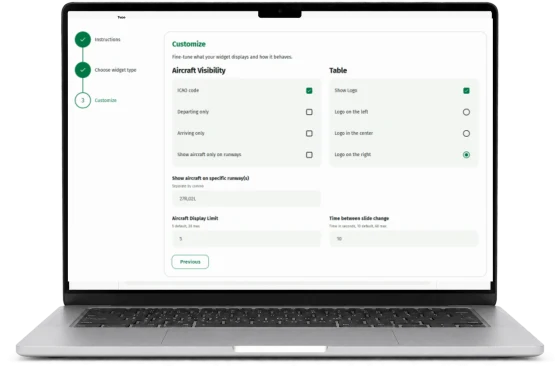Image resolution: width=560 pixels, height=366 pixels.
Task: Click the Table section heading
Action: [x=338, y=70]
